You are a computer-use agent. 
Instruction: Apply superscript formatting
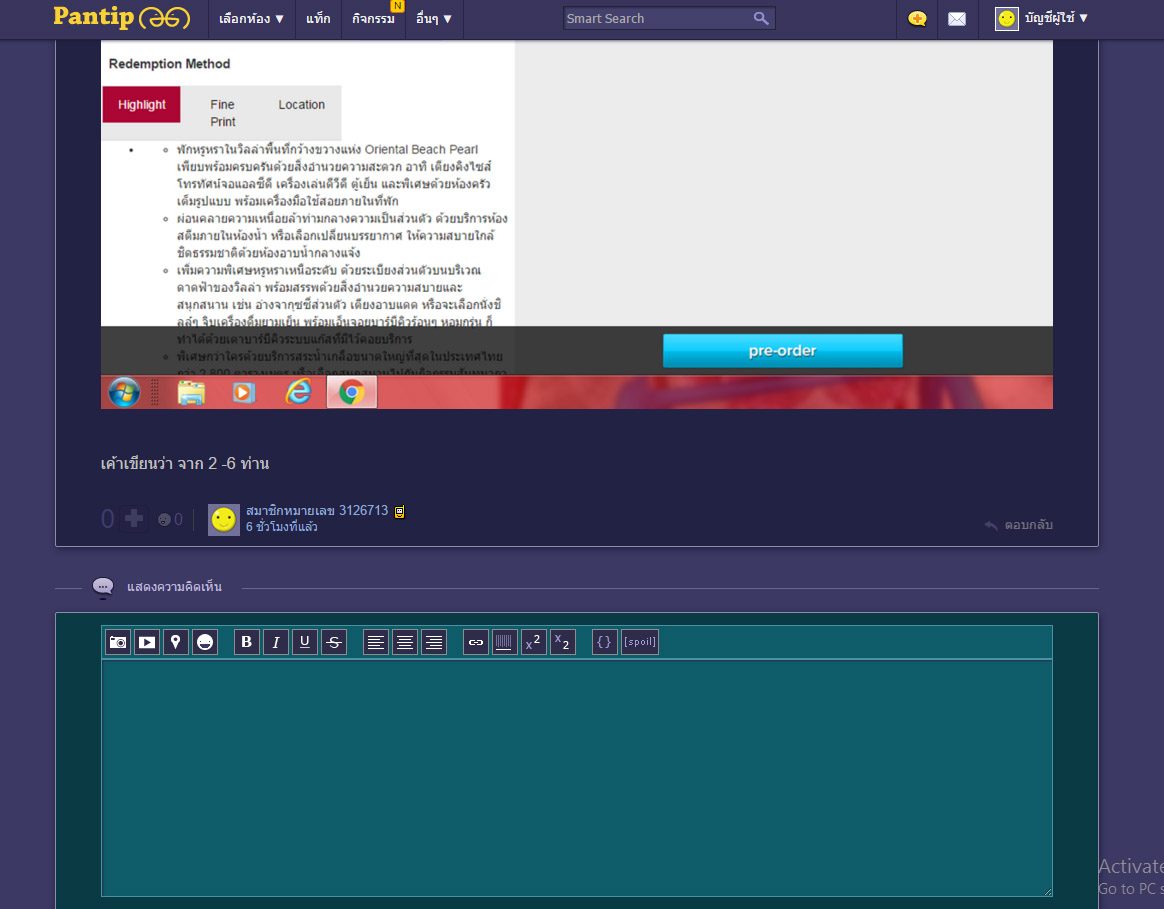[534, 642]
